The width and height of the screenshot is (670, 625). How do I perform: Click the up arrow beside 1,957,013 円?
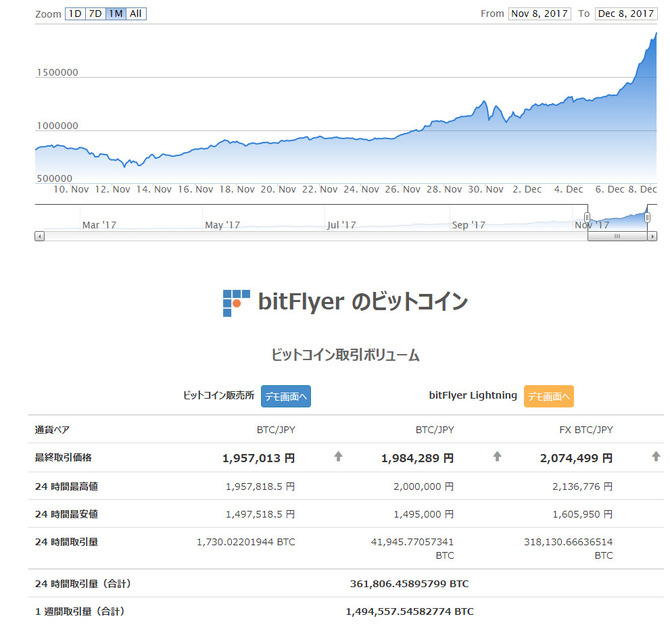pos(338,456)
